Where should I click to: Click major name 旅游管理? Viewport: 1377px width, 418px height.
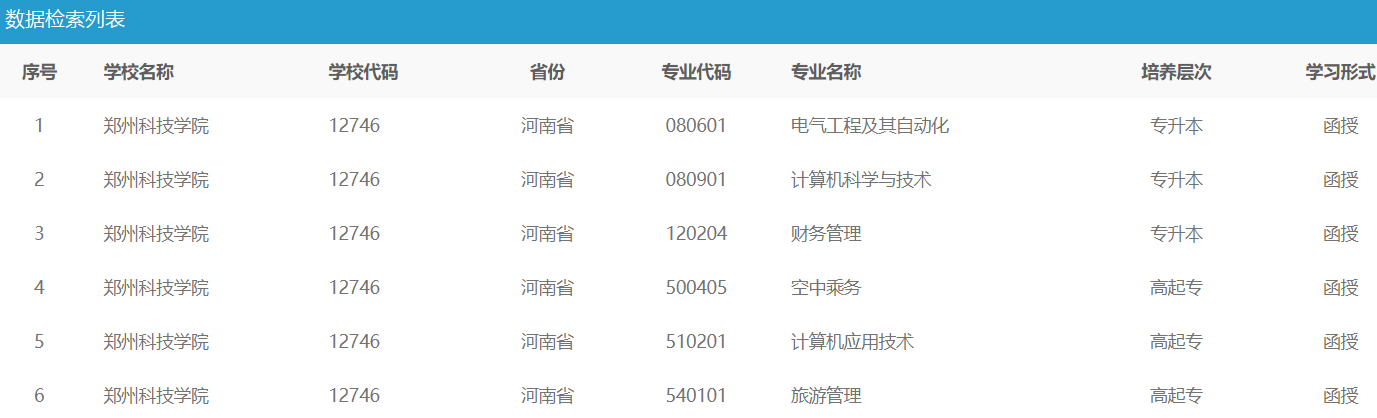(826, 396)
